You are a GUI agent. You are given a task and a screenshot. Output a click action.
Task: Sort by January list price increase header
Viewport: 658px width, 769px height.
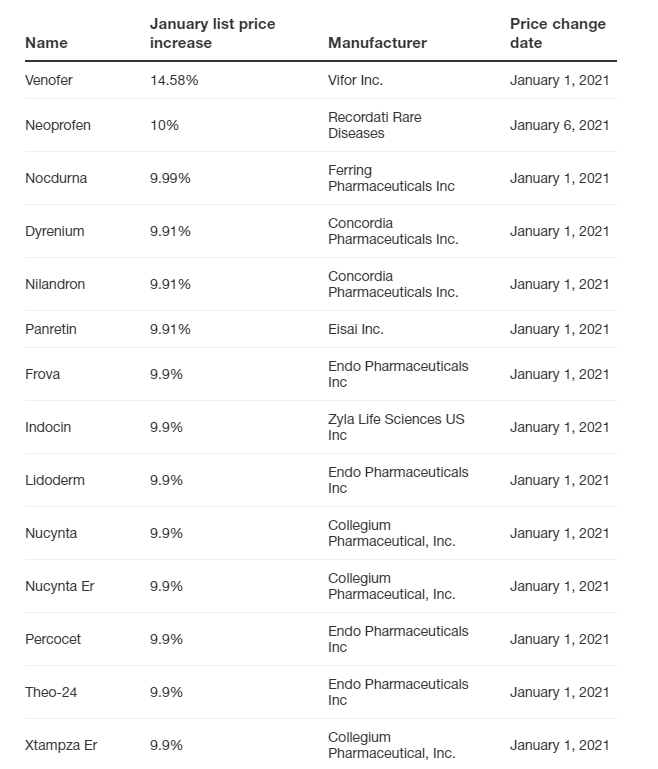[212, 33]
